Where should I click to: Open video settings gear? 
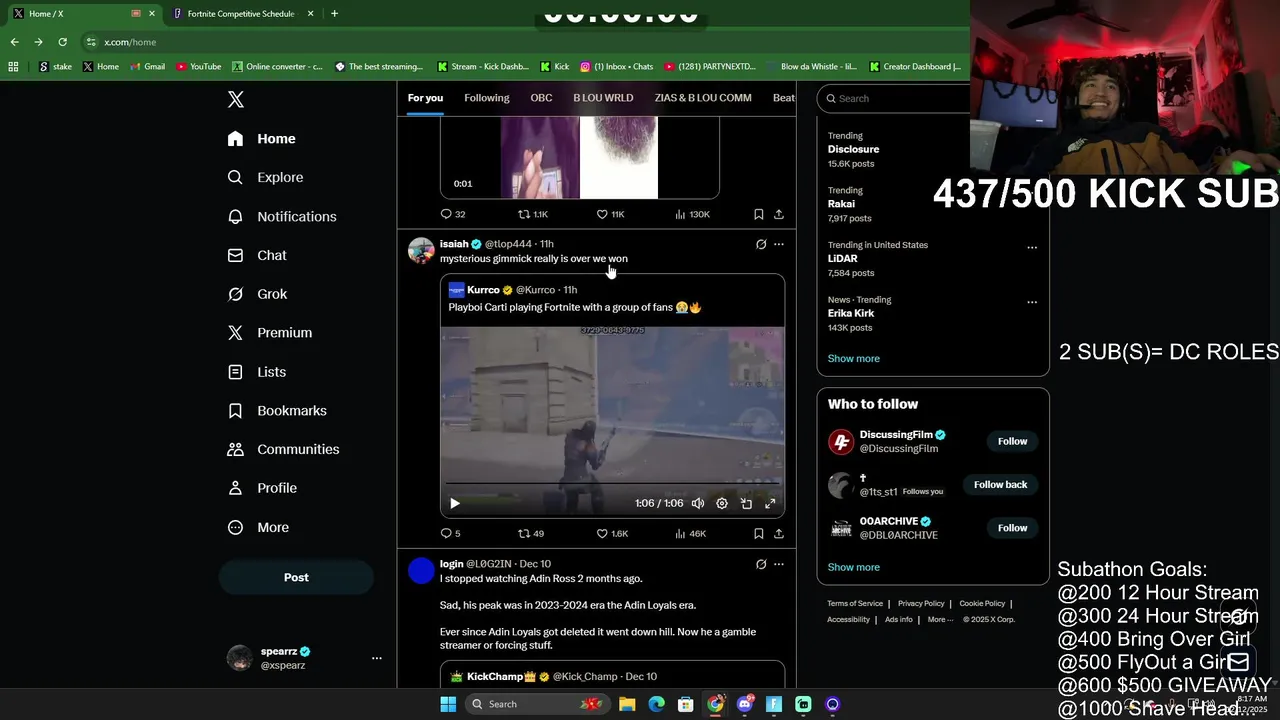click(722, 504)
